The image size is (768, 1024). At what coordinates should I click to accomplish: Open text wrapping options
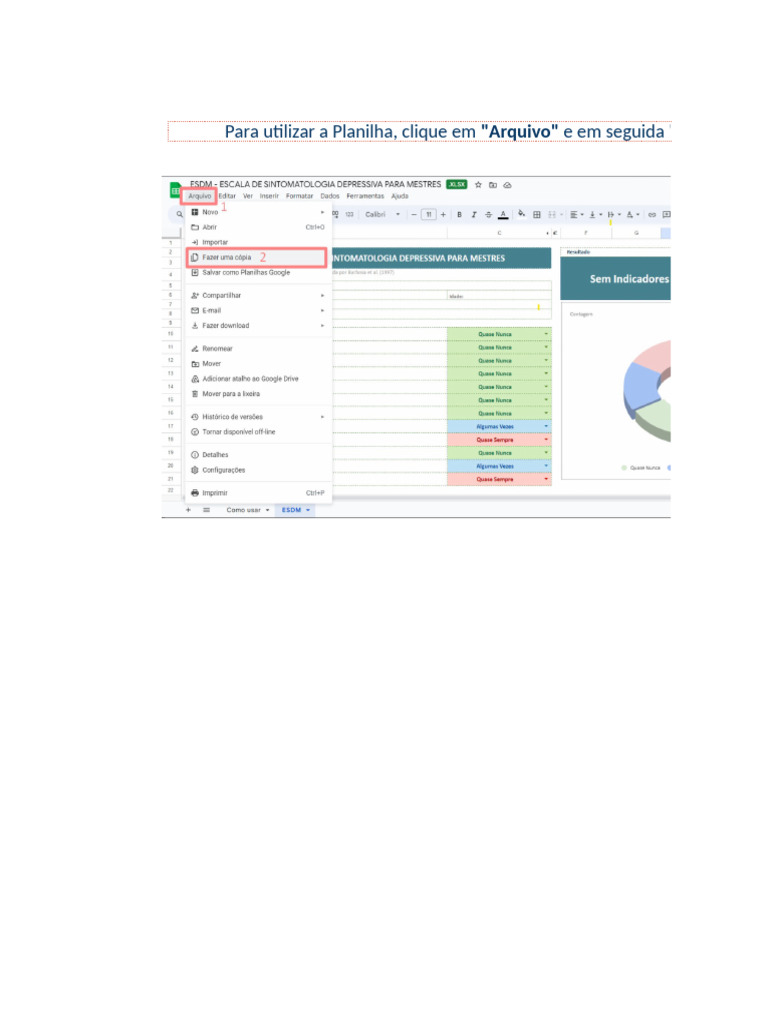[614, 214]
